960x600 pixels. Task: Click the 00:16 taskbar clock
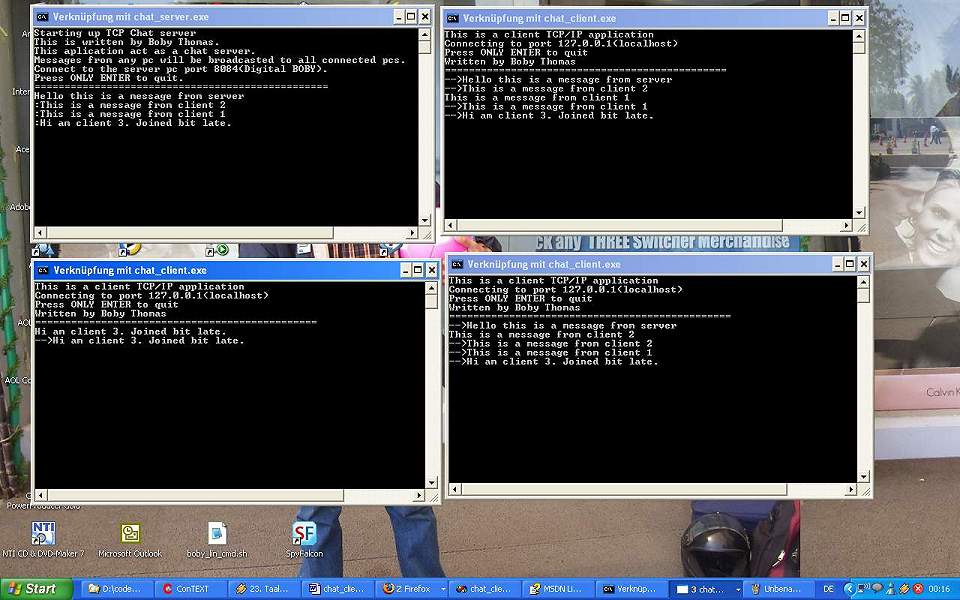(x=939, y=589)
